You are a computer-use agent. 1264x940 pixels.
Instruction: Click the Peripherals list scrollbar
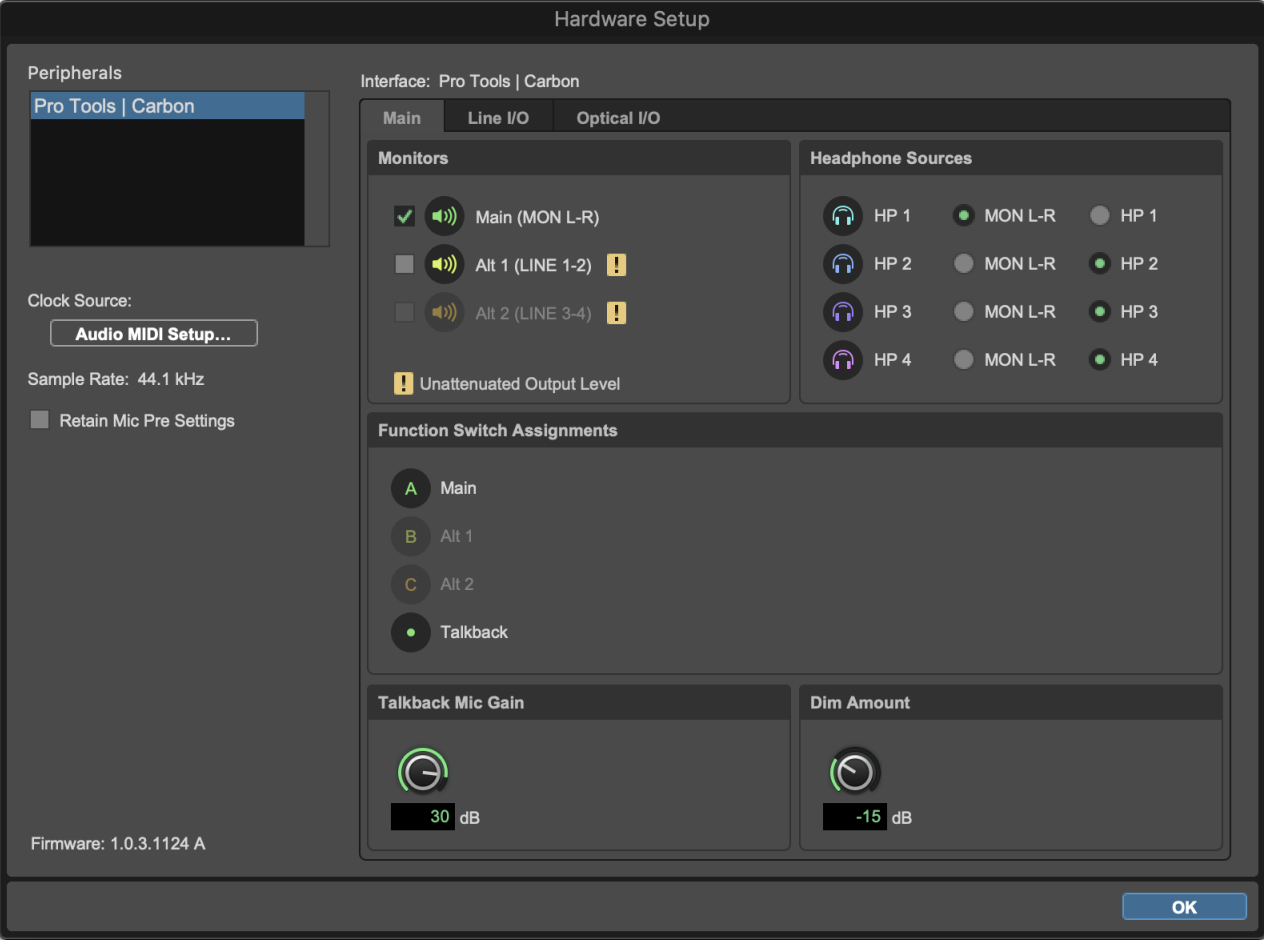pos(317,168)
